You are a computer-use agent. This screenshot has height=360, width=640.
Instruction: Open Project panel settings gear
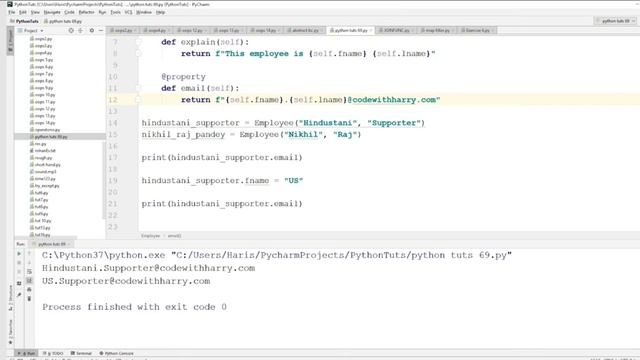pos(92,31)
